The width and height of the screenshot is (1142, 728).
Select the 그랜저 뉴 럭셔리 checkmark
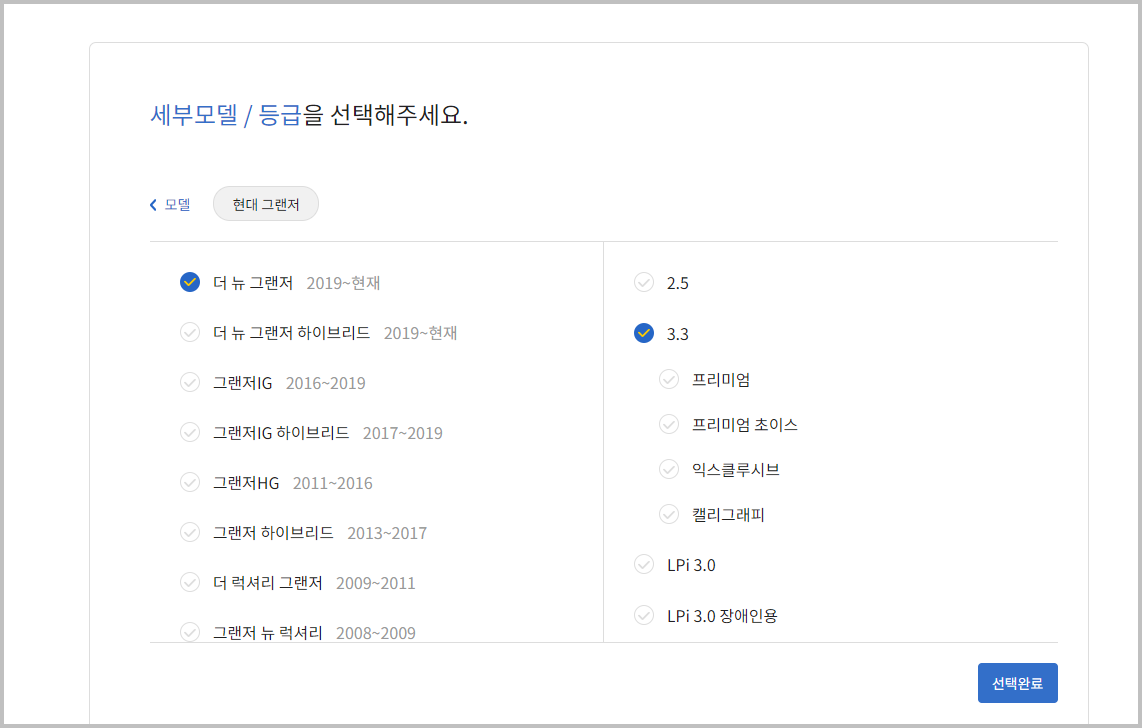[x=190, y=632]
